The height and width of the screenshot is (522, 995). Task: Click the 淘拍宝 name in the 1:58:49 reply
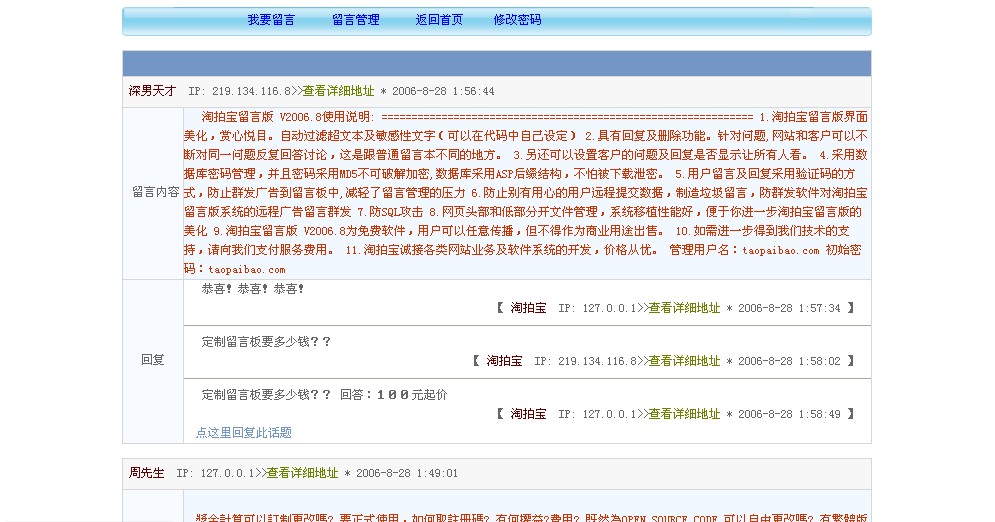(x=528, y=414)
